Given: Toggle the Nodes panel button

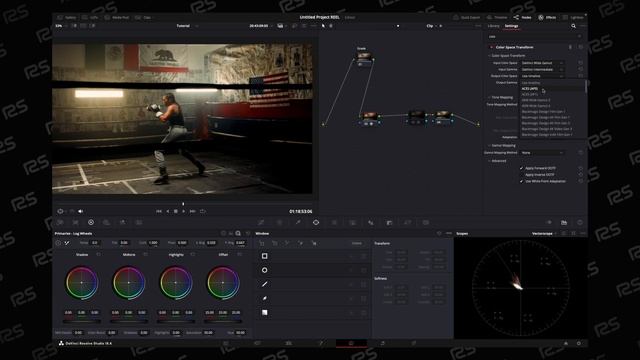Looking at the screenshot, I should coord(522,18).
